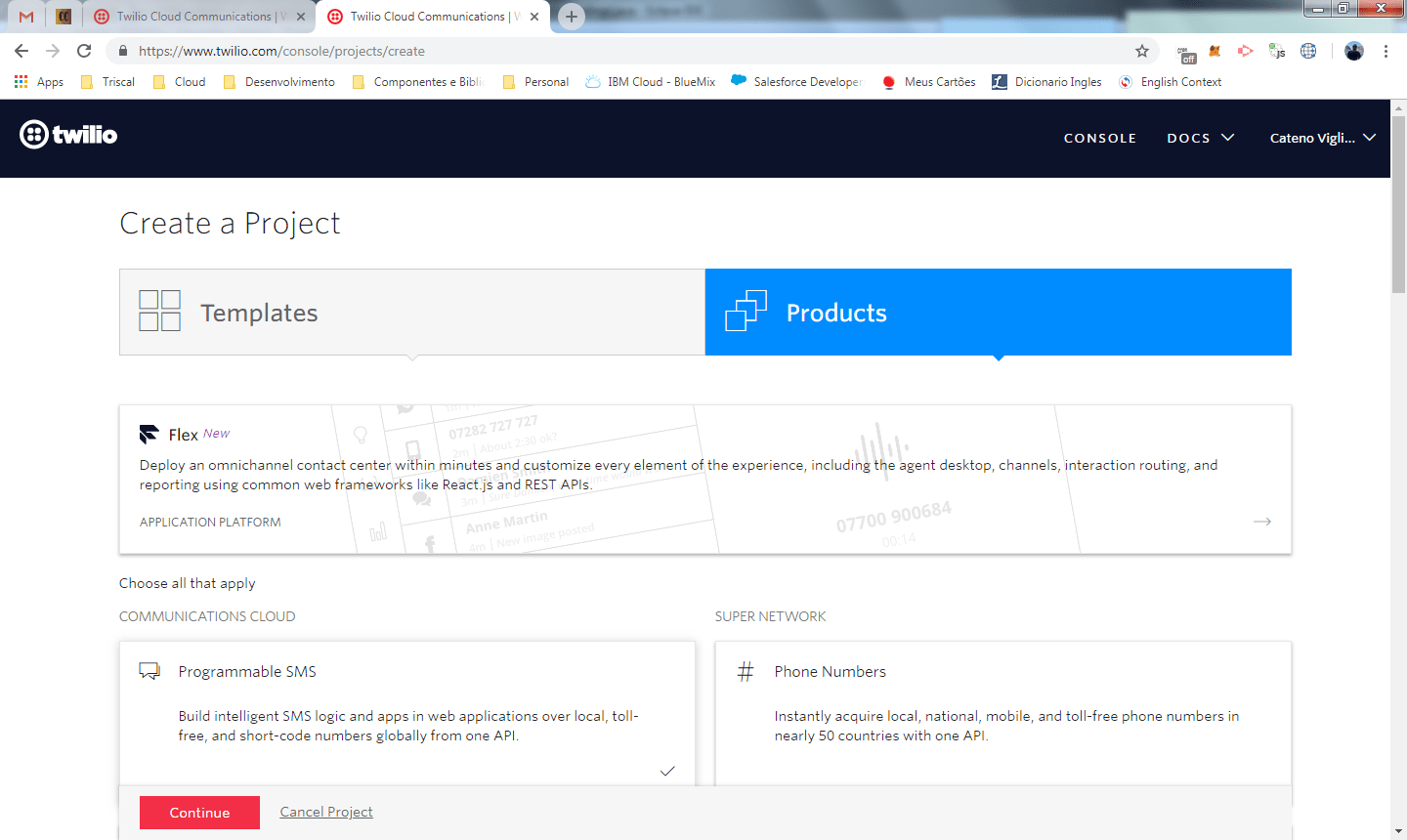The image size is (1407, 840).
Task: Open the IBM Cloud - BlueMix bookmark
Action: point(651,82)
